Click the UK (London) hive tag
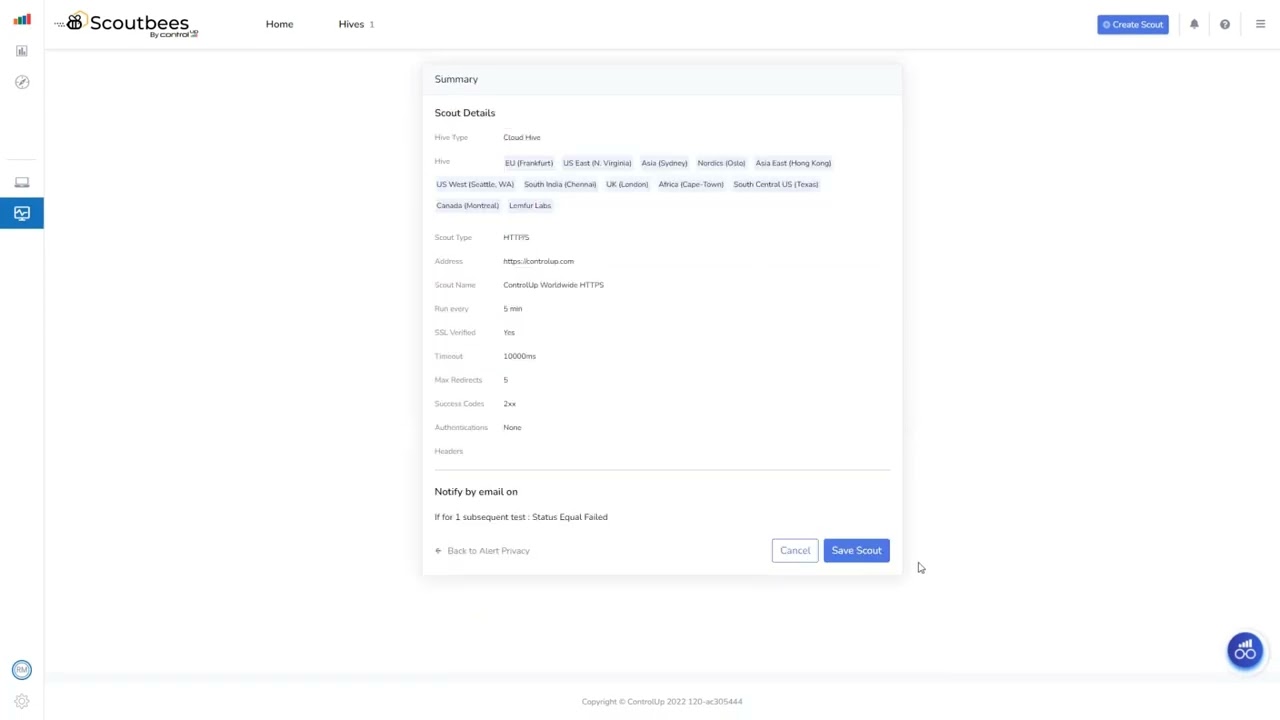Viewport: 1280px width, 720px height. point(627,184)
